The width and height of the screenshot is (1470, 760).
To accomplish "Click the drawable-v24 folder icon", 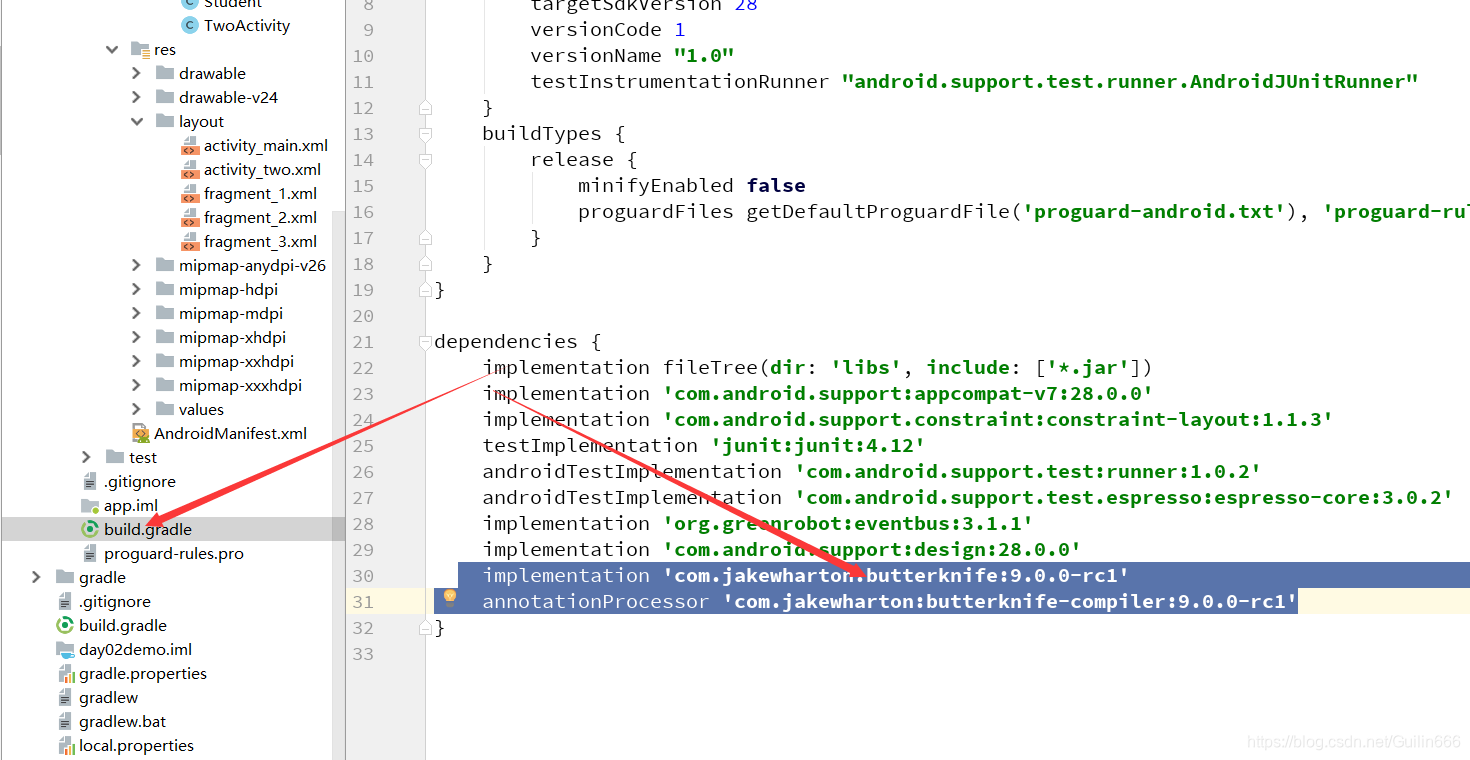I will [165, 98].
